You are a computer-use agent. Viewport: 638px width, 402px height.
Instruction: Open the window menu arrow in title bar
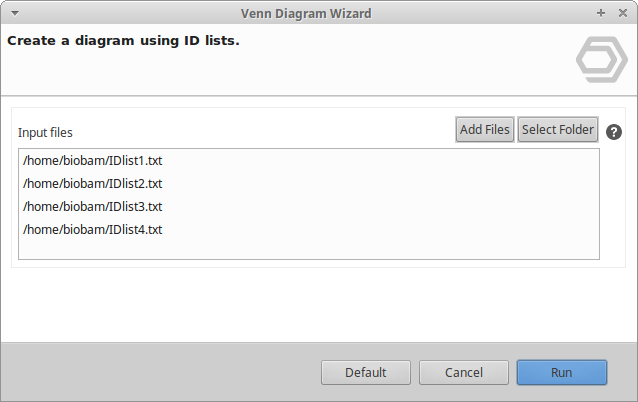(13, 12)
